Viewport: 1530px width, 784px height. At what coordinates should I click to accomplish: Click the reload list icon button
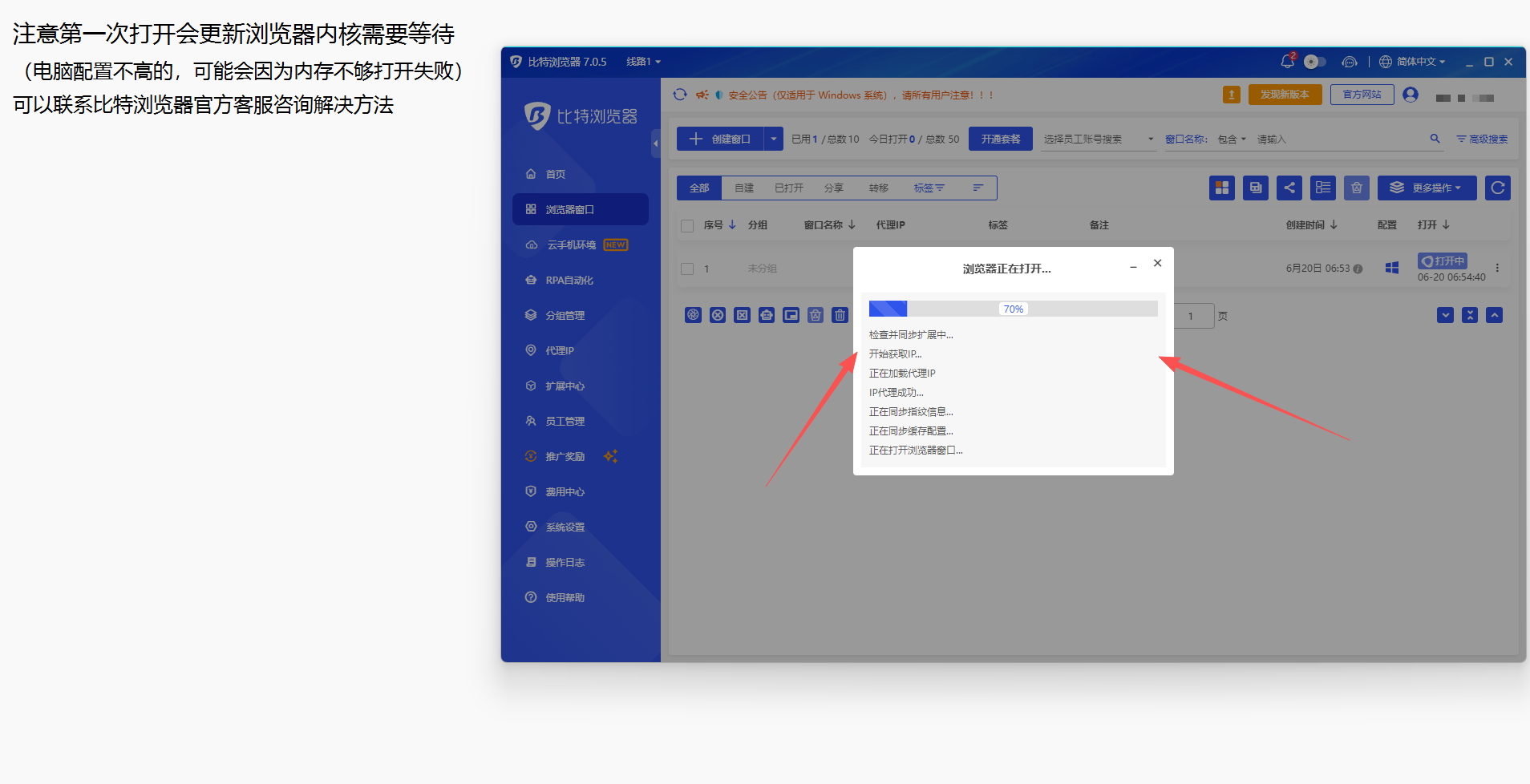[x=1498, y=188]
